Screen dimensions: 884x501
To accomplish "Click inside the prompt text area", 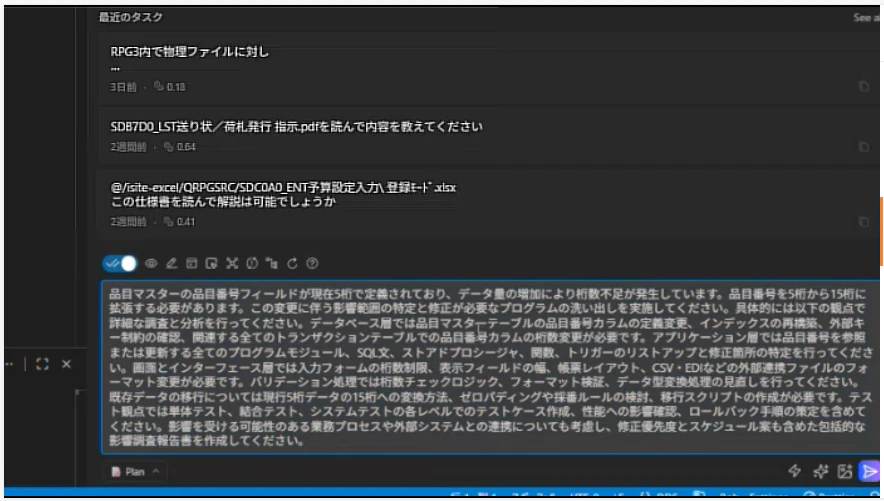I will point(489,367).
